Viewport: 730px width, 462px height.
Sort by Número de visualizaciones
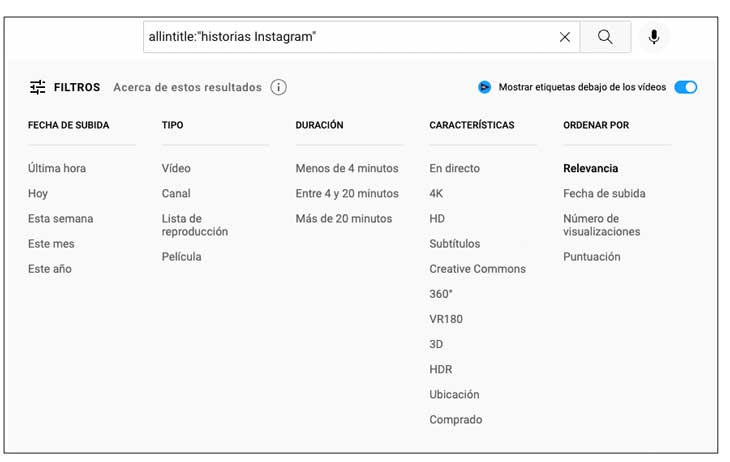pos(601,225)
